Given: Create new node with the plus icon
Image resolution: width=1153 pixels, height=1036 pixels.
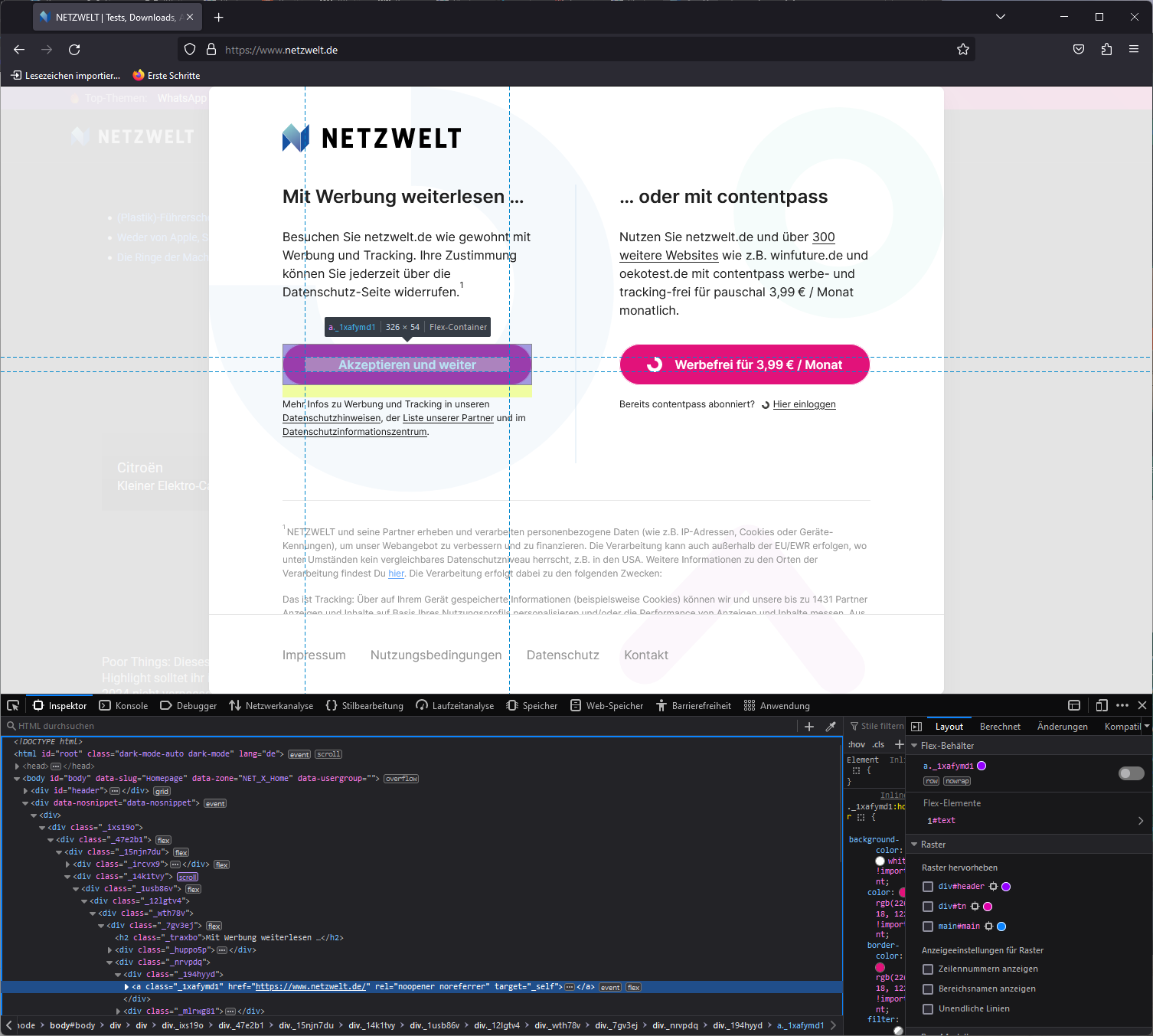Looking at the screenshot, I should (x=809, y=726).
